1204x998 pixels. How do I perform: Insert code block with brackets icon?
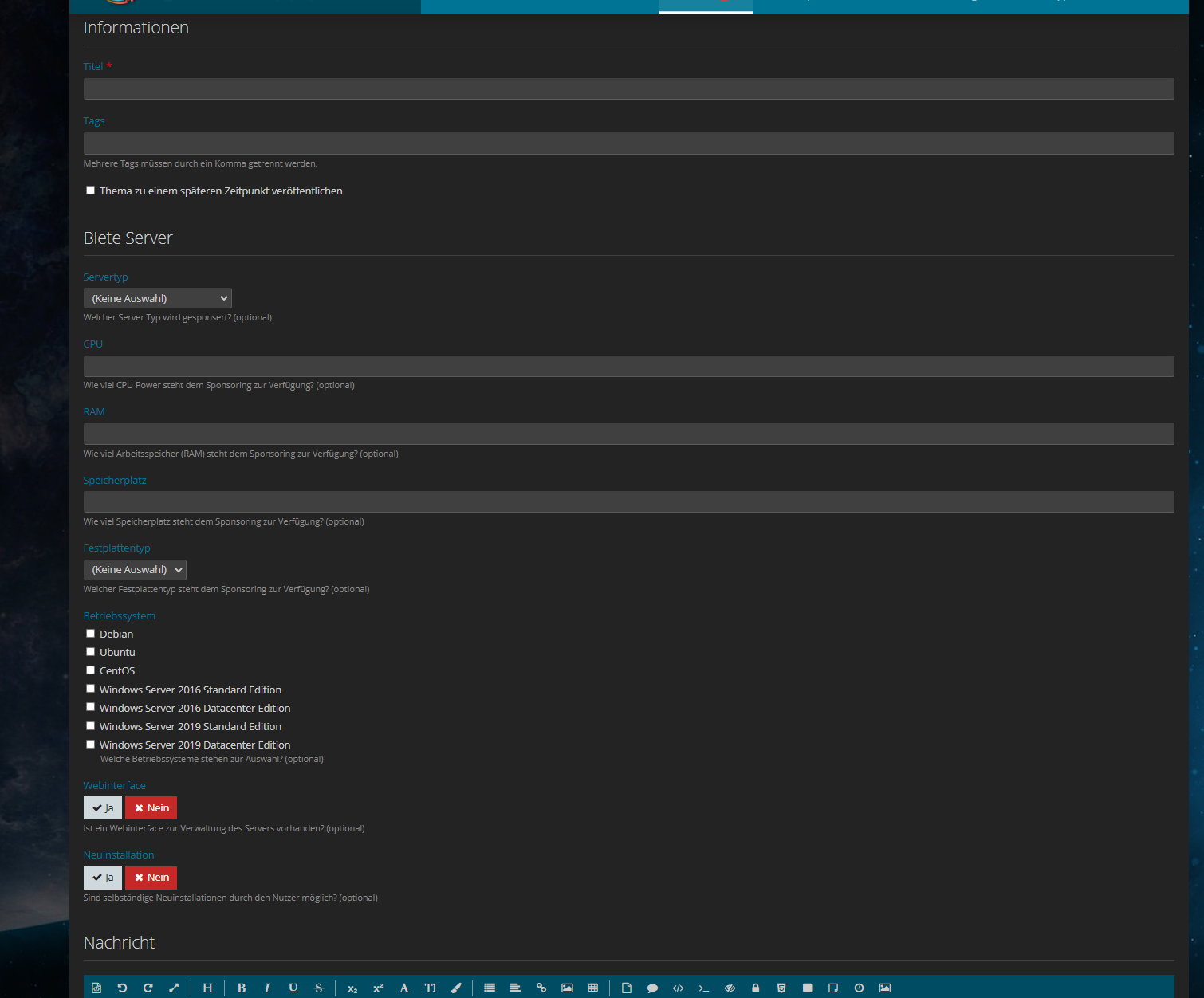point(678,988)
